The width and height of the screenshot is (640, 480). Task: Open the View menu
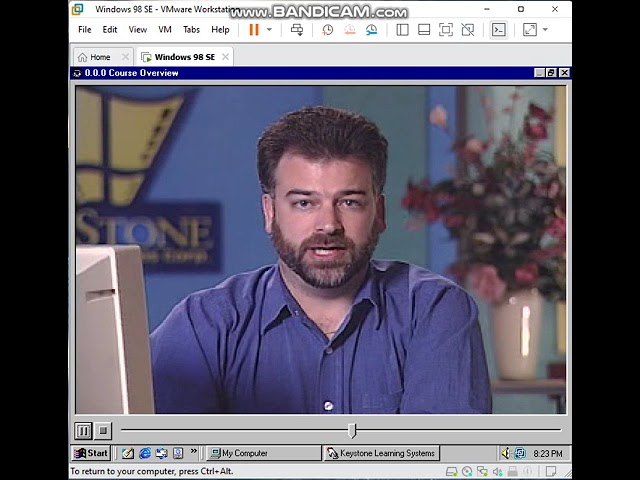point(138,30)
